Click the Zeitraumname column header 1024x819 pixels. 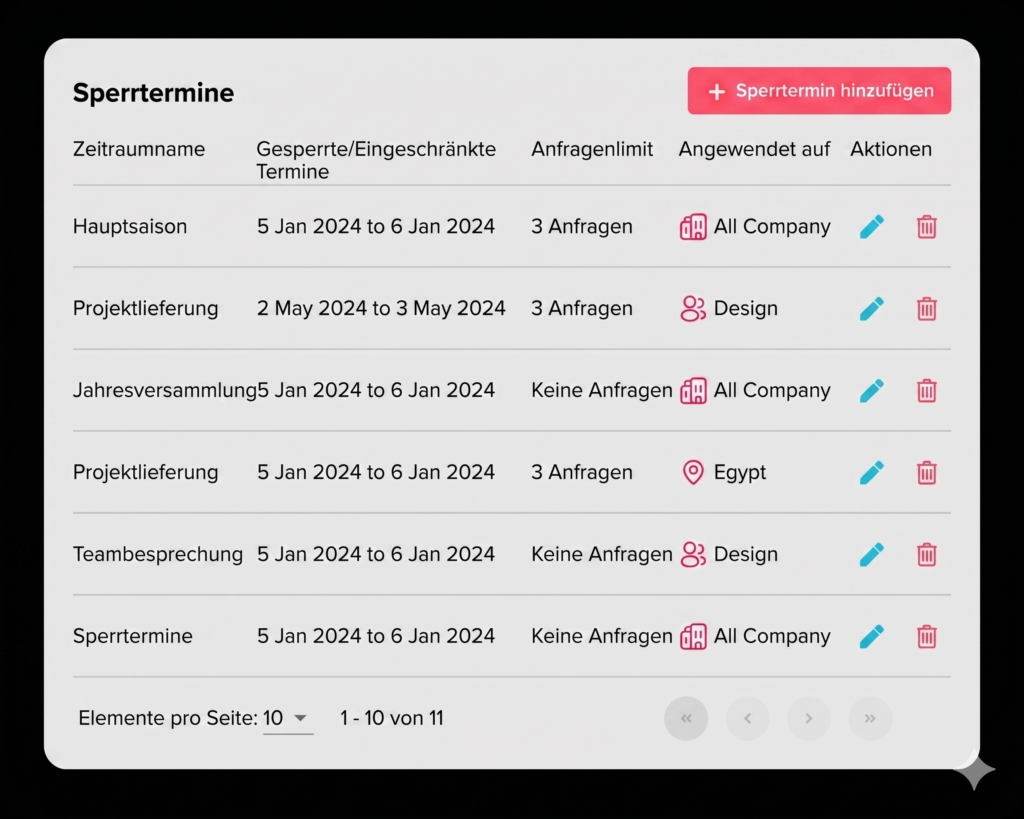139,150
